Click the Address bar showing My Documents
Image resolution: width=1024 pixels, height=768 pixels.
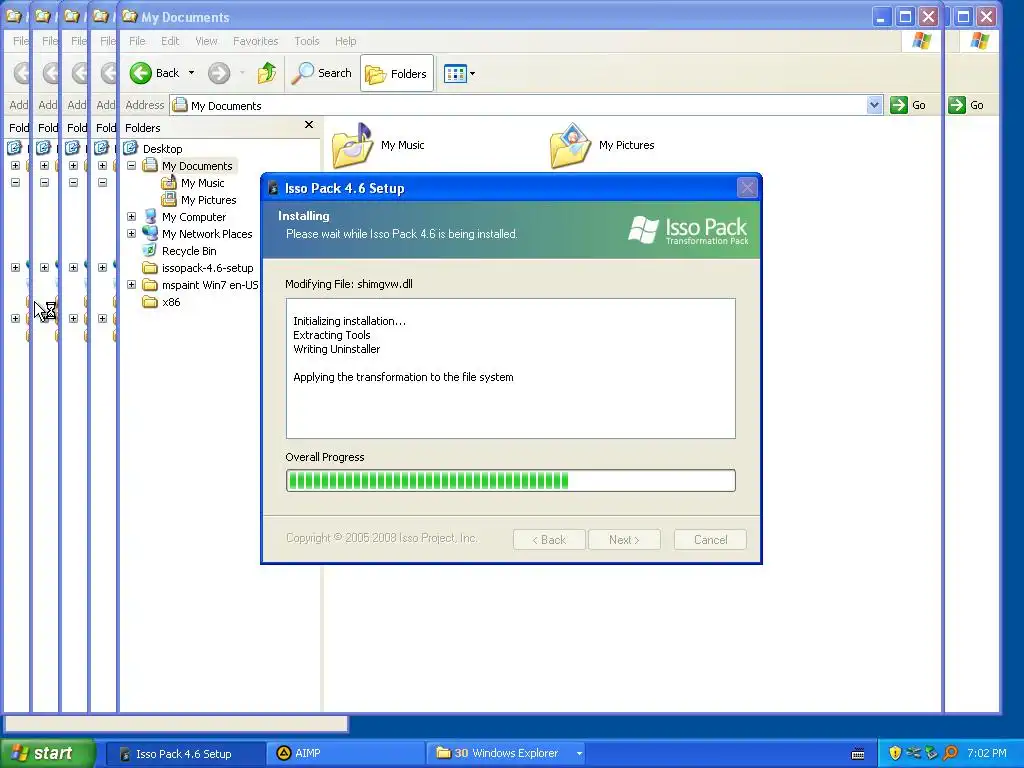coord(519,105)
